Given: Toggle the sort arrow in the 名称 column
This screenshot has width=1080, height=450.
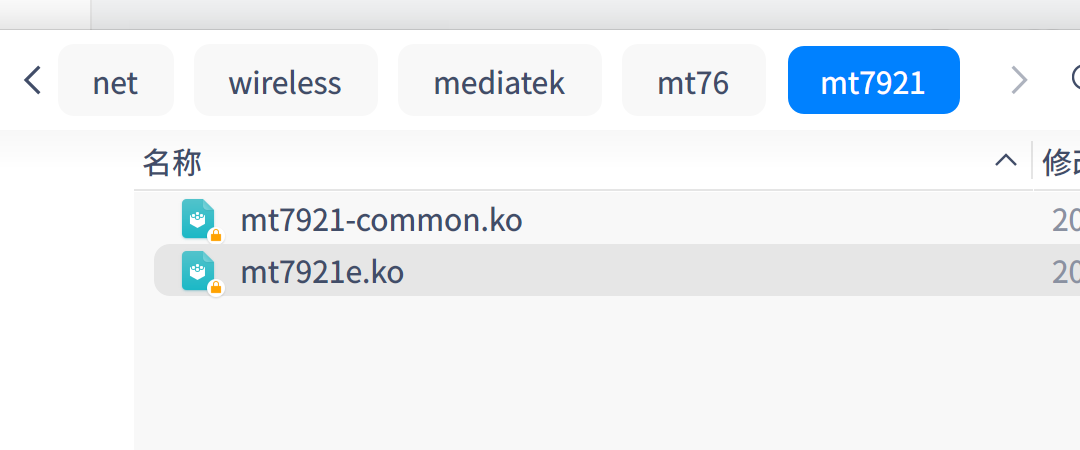Looking at the screenshot, I should pos(1005,161).
